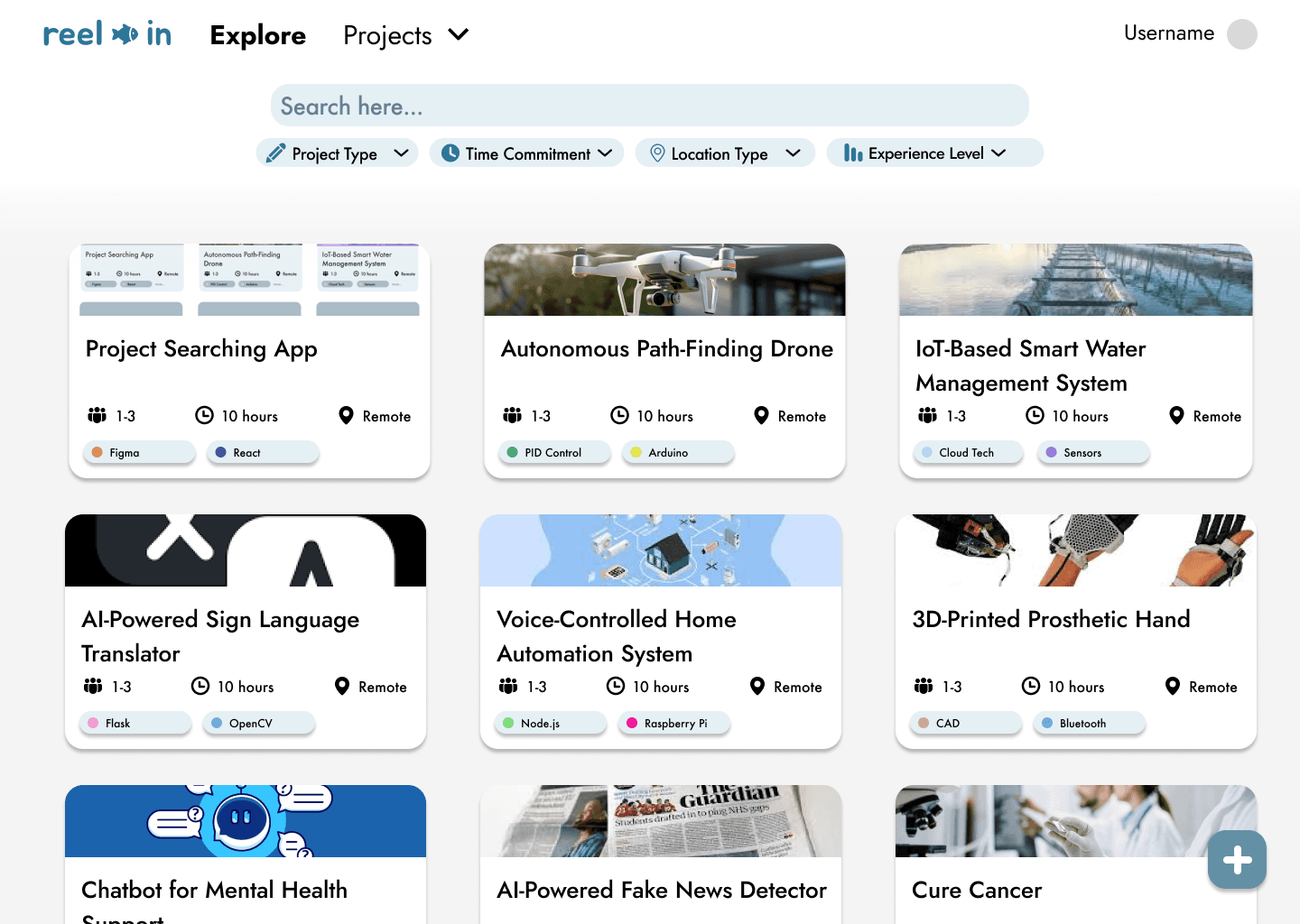Open the Project Type filter dropdown

point(338,153)
